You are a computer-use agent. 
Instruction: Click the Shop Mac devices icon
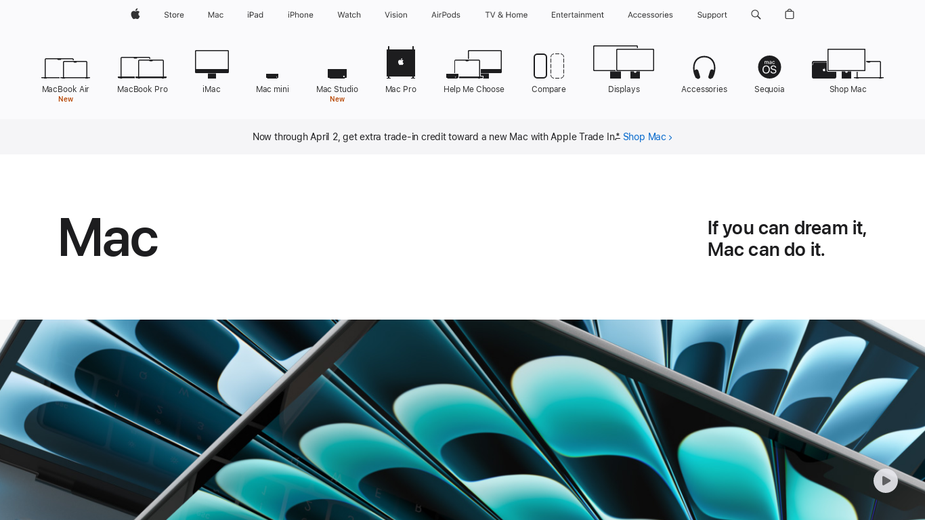pyautogui.click(x=847, y=64)
